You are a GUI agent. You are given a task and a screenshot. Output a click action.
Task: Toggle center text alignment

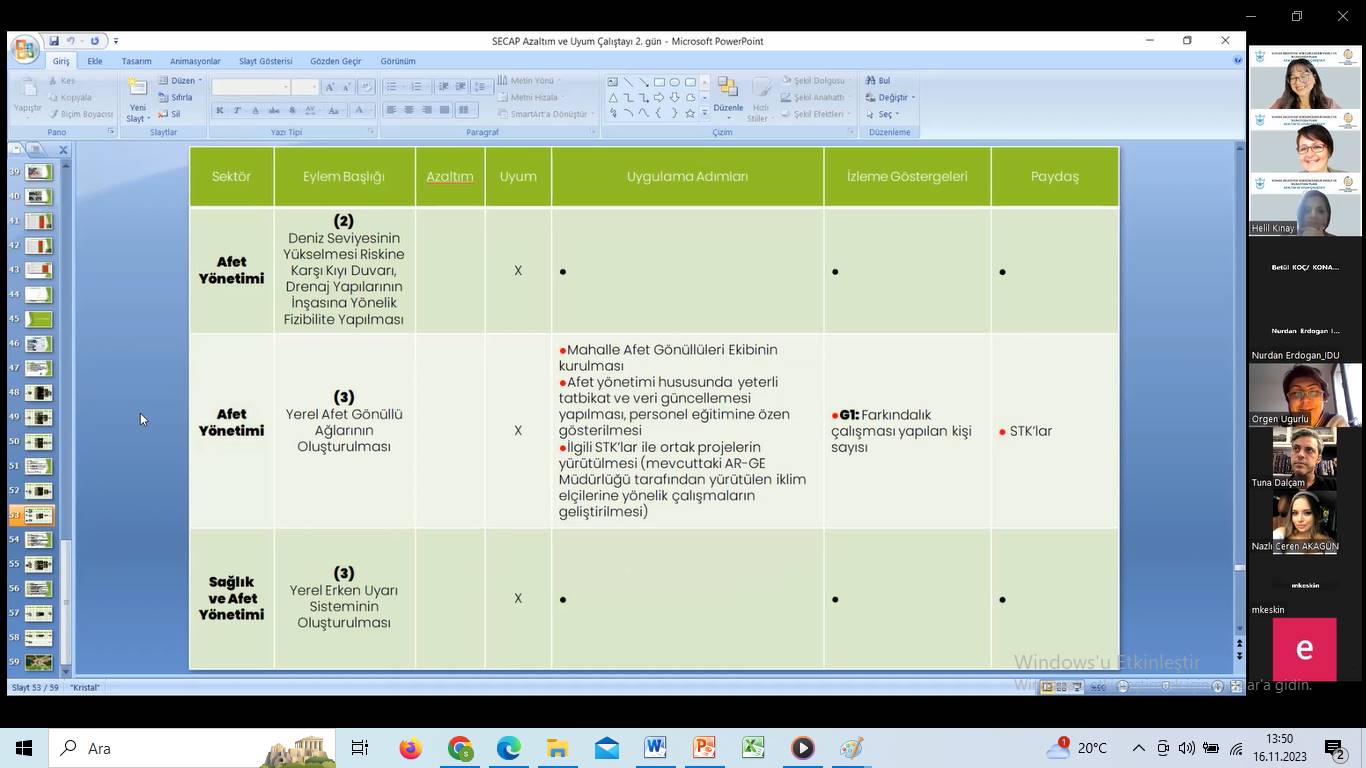coord(408,110)
